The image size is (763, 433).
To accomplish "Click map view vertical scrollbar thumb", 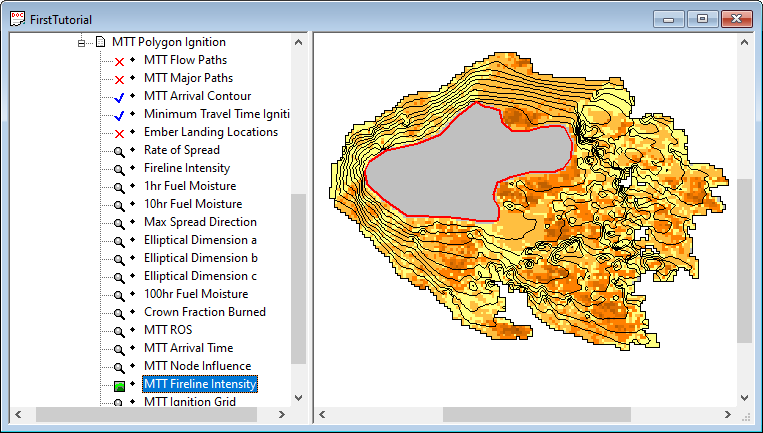I will pyautogui.click(x=745, y=260).
